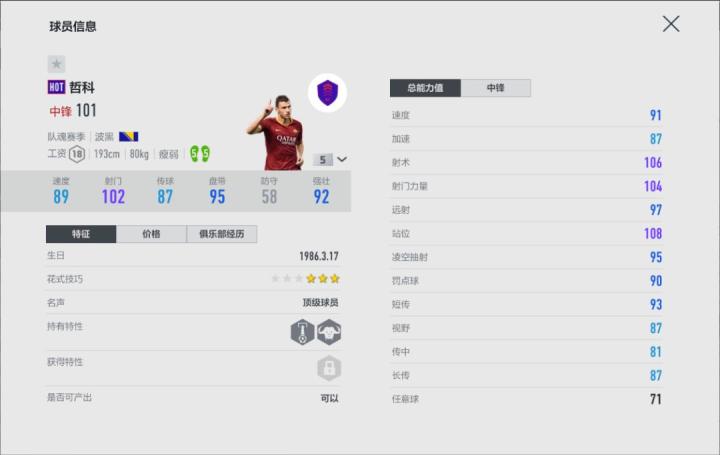Select the 总能力值 toggle button

point(425,88)
